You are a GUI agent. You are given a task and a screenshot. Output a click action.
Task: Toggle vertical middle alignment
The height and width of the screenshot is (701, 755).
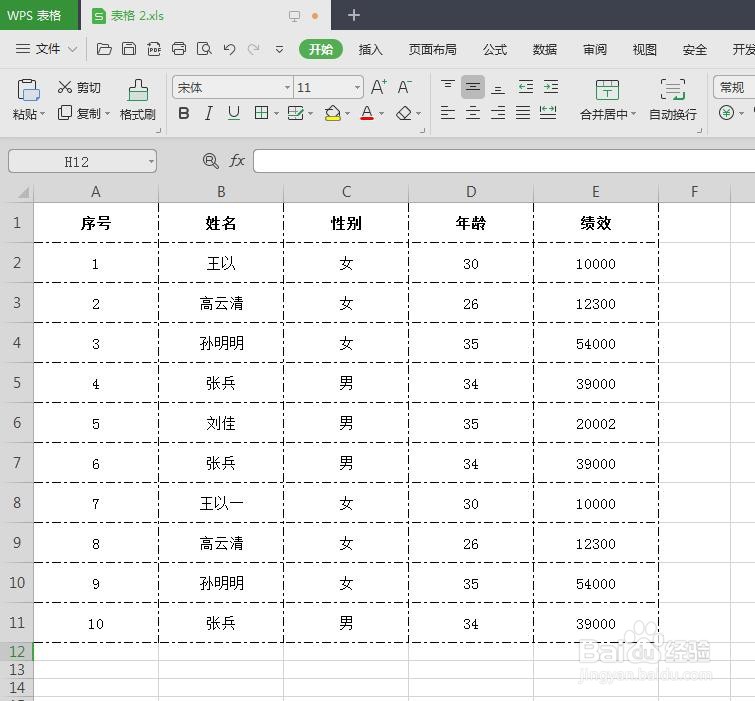tap(473, 87)
